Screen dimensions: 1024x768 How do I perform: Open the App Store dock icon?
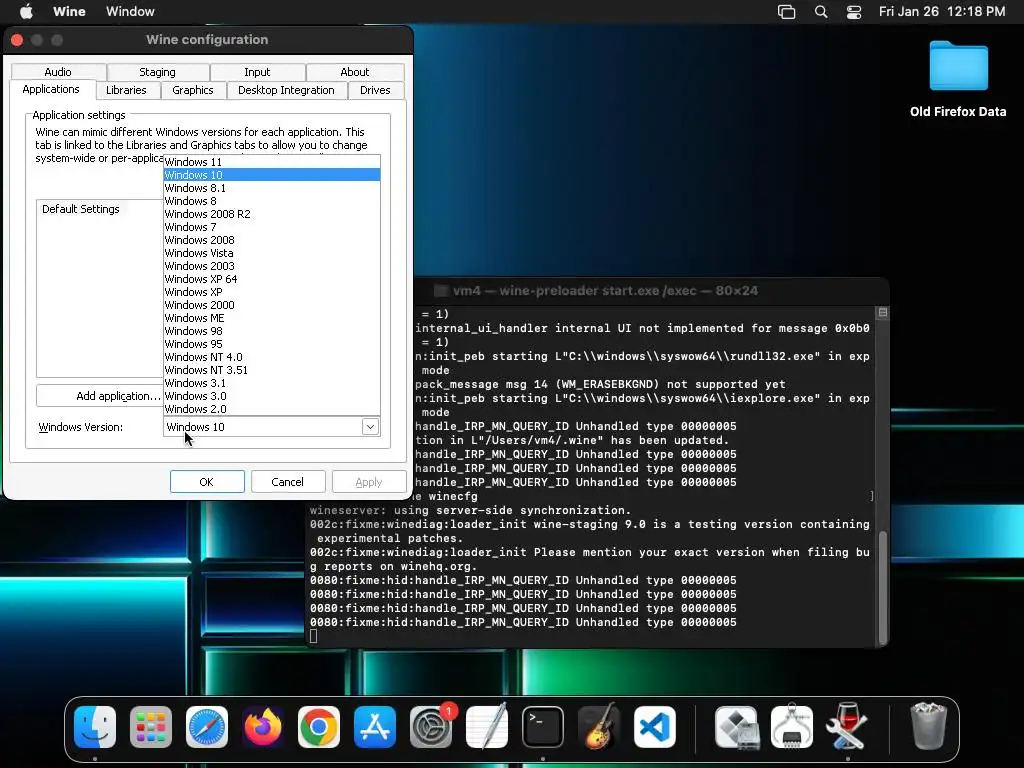(375, 727)
